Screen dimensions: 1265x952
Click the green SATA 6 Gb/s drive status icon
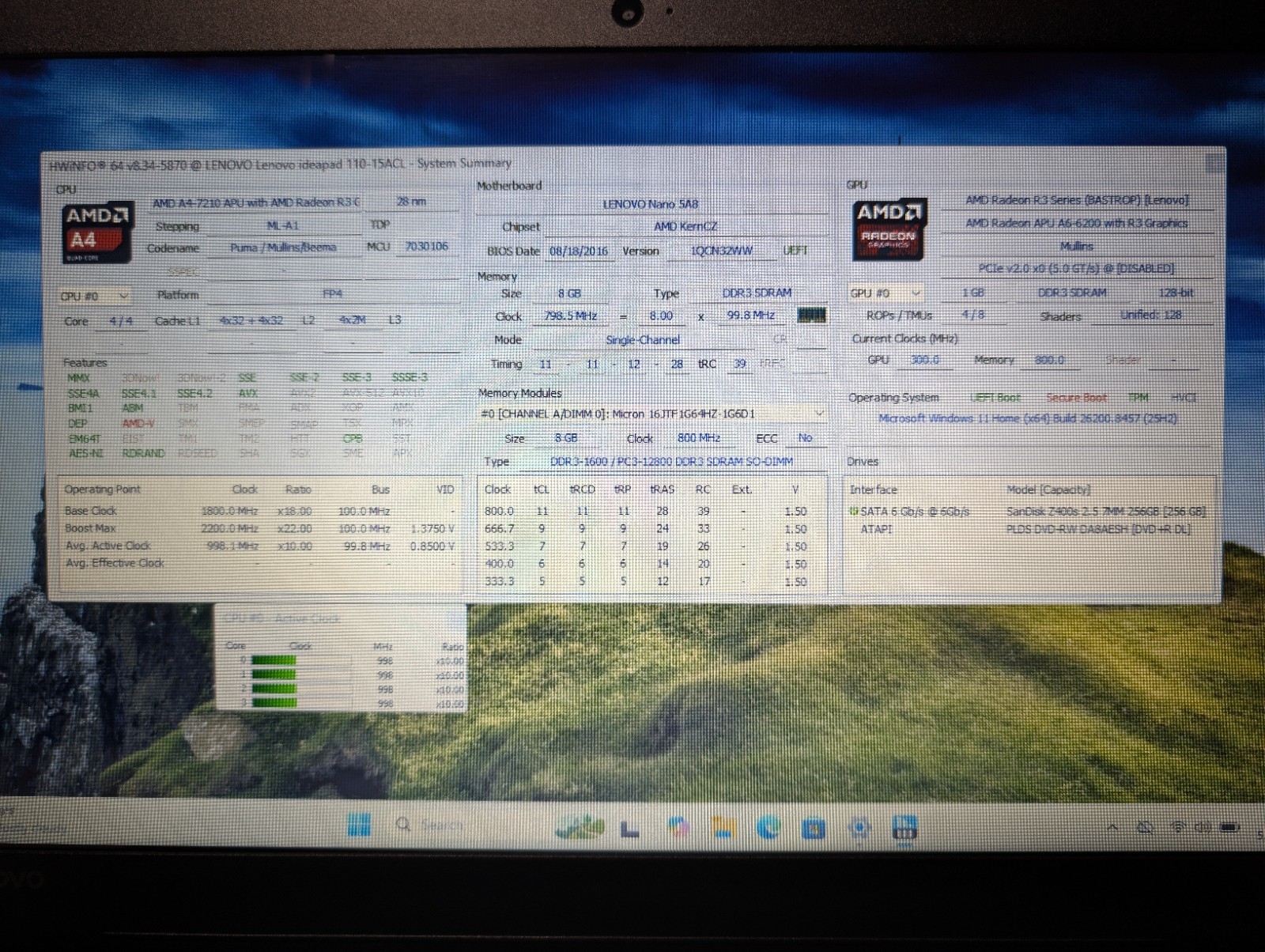[853, 512]
